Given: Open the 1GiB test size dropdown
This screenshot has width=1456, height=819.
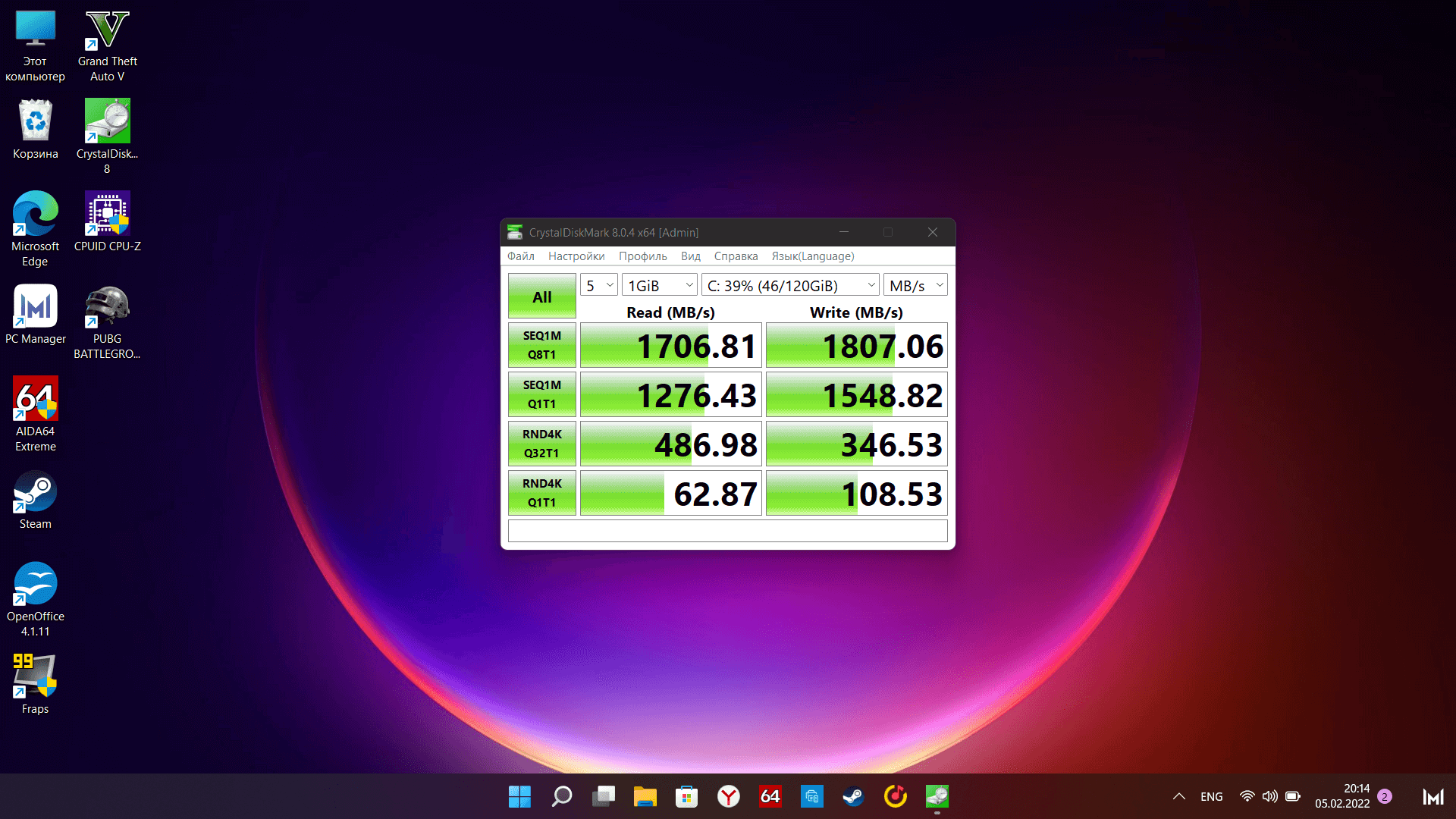Looking at the screenshot, I should (x=660, y=285).
